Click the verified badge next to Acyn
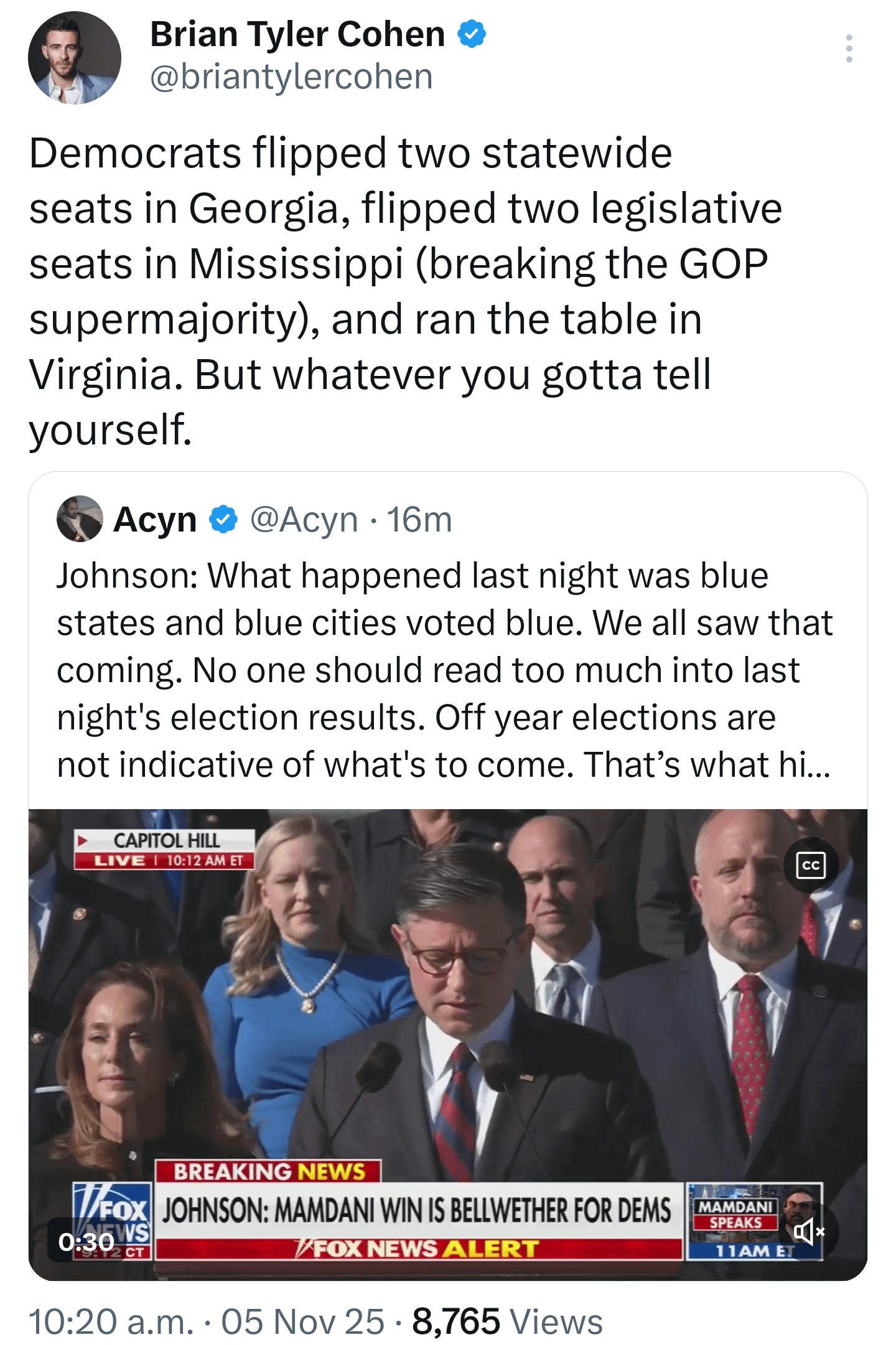Image resolution: width=896 pixels, height=1345 pixels. coord(223,520)
